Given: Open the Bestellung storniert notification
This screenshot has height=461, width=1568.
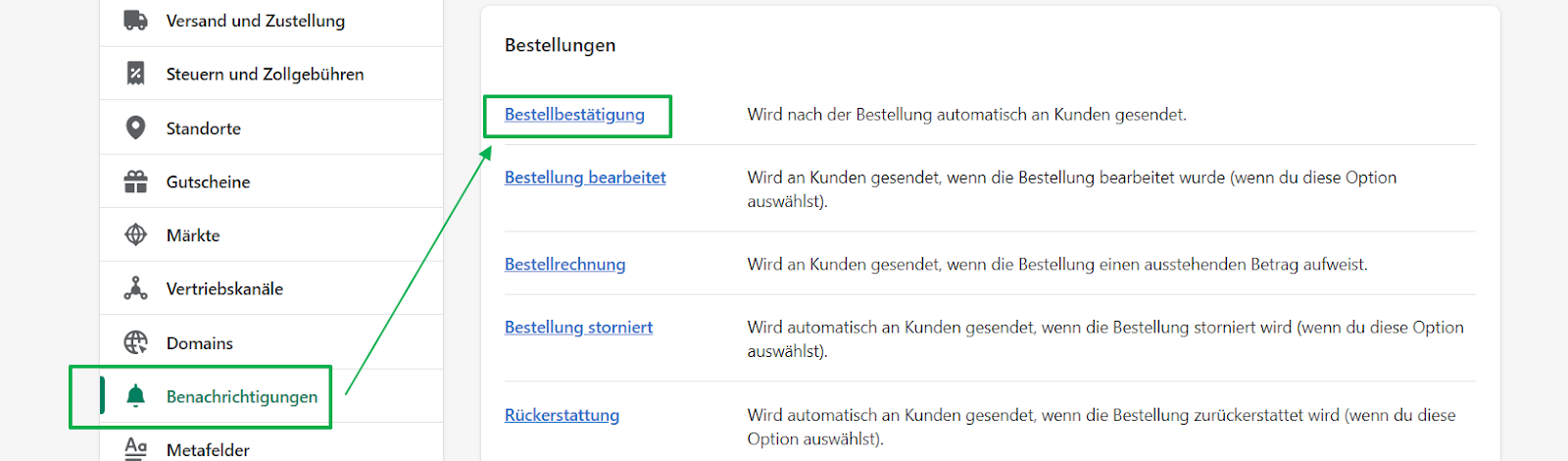Looking at the screenshot, I should (x=578, y=328).
